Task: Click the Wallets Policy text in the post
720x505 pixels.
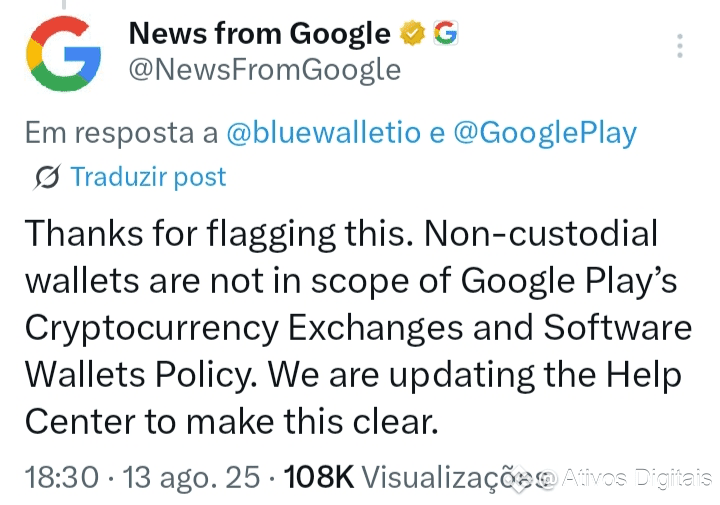Action: 139,375
